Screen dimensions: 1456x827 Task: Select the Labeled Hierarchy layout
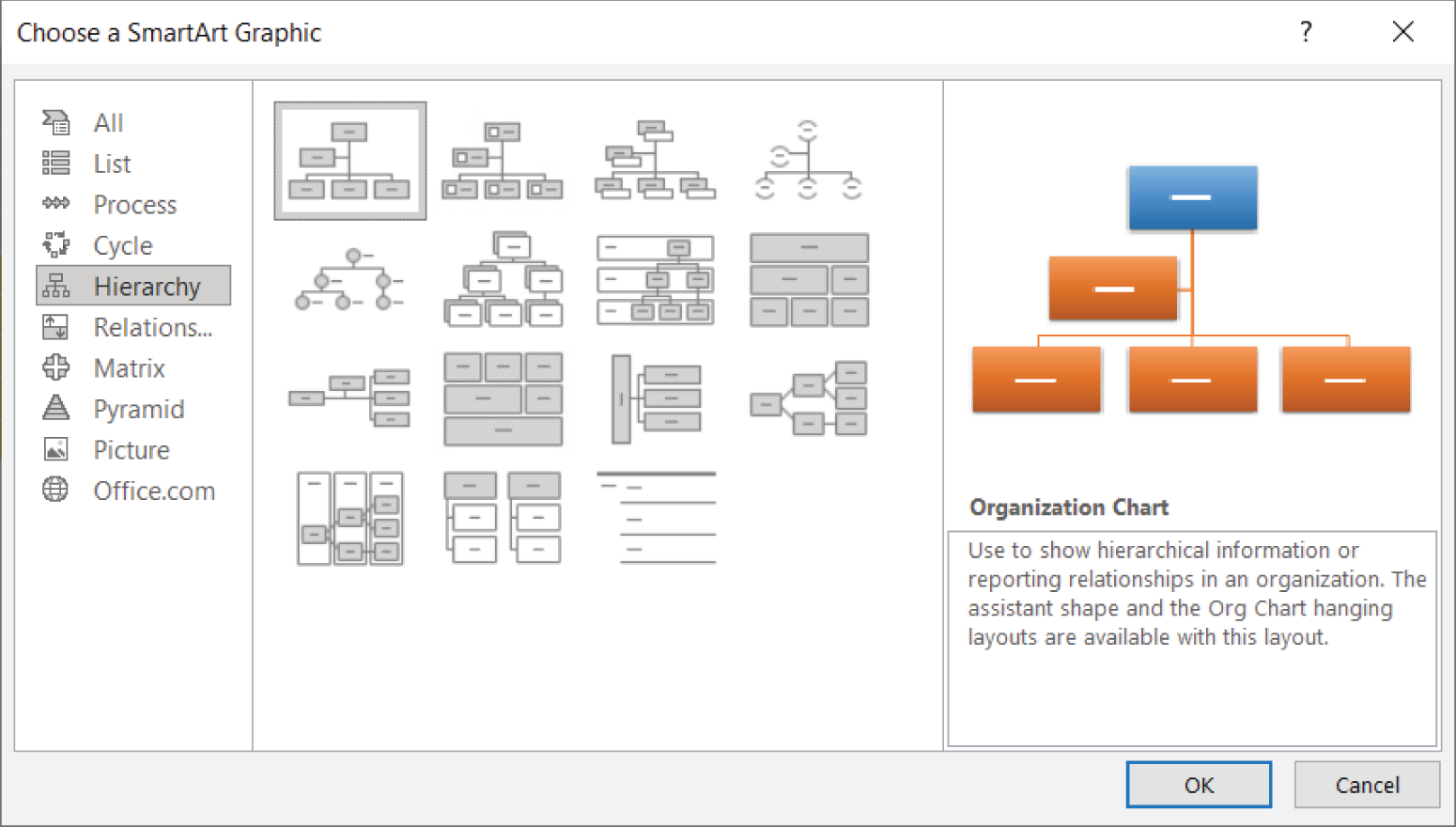click(656, 280)
